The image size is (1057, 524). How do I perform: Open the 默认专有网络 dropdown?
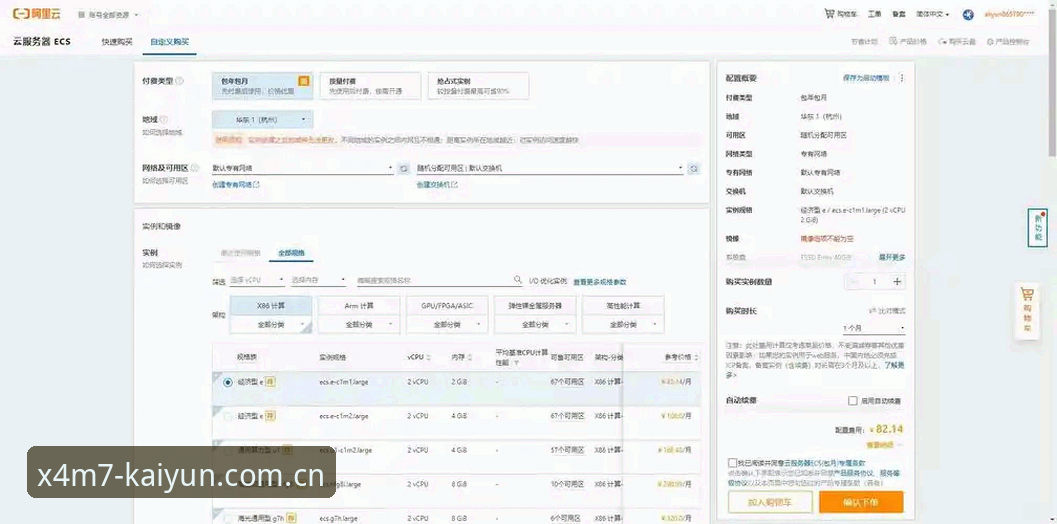tap(303, 168)
